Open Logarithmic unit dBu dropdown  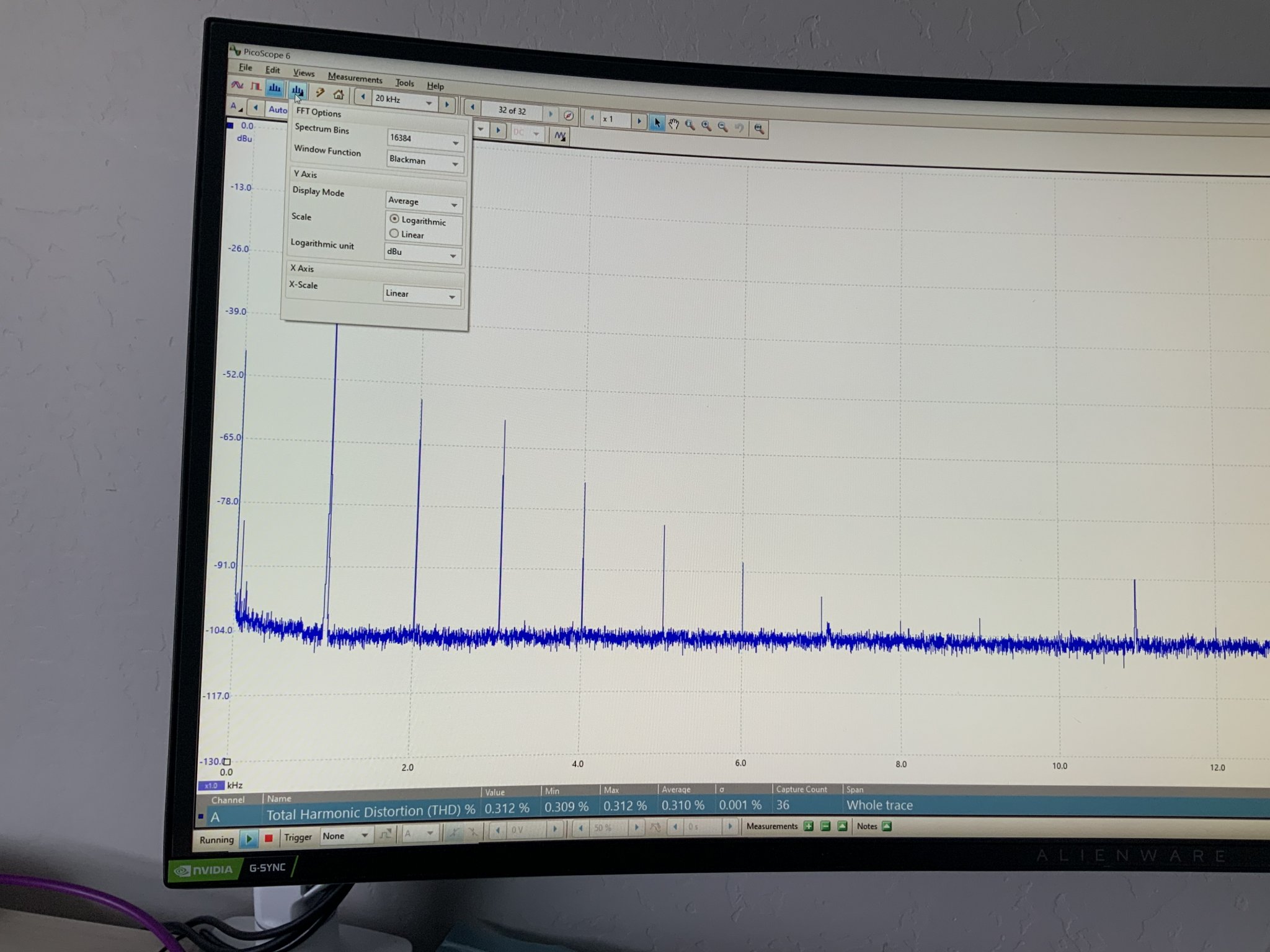pyautogui.click(x=422, y=253)
